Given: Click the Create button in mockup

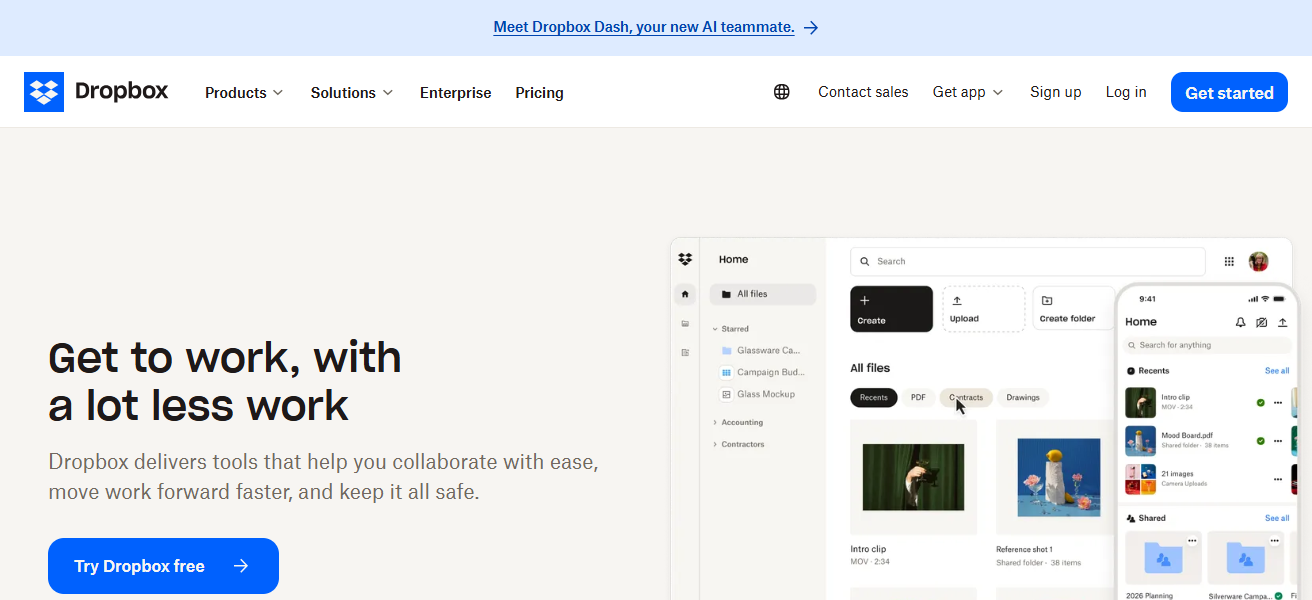Looking at the screenshot, I should [891, 309].
